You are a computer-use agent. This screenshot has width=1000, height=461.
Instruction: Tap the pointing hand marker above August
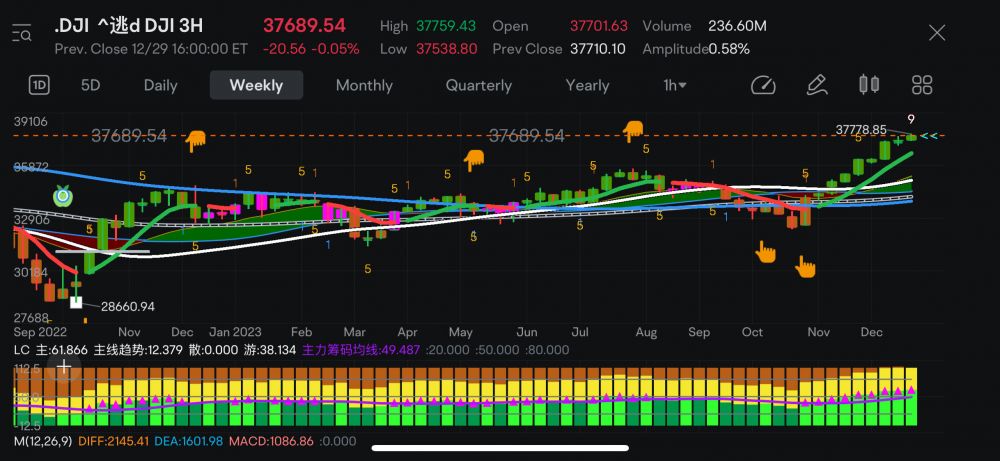(633, 131)
